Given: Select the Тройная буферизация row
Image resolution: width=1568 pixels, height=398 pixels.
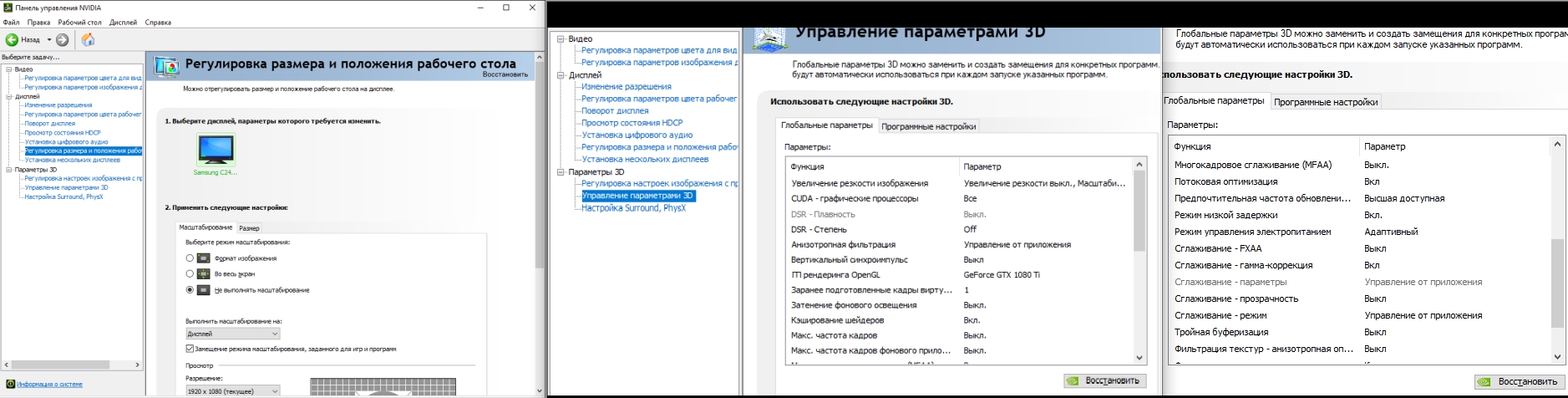Looking at the screenshot, I should [1359, 332].
